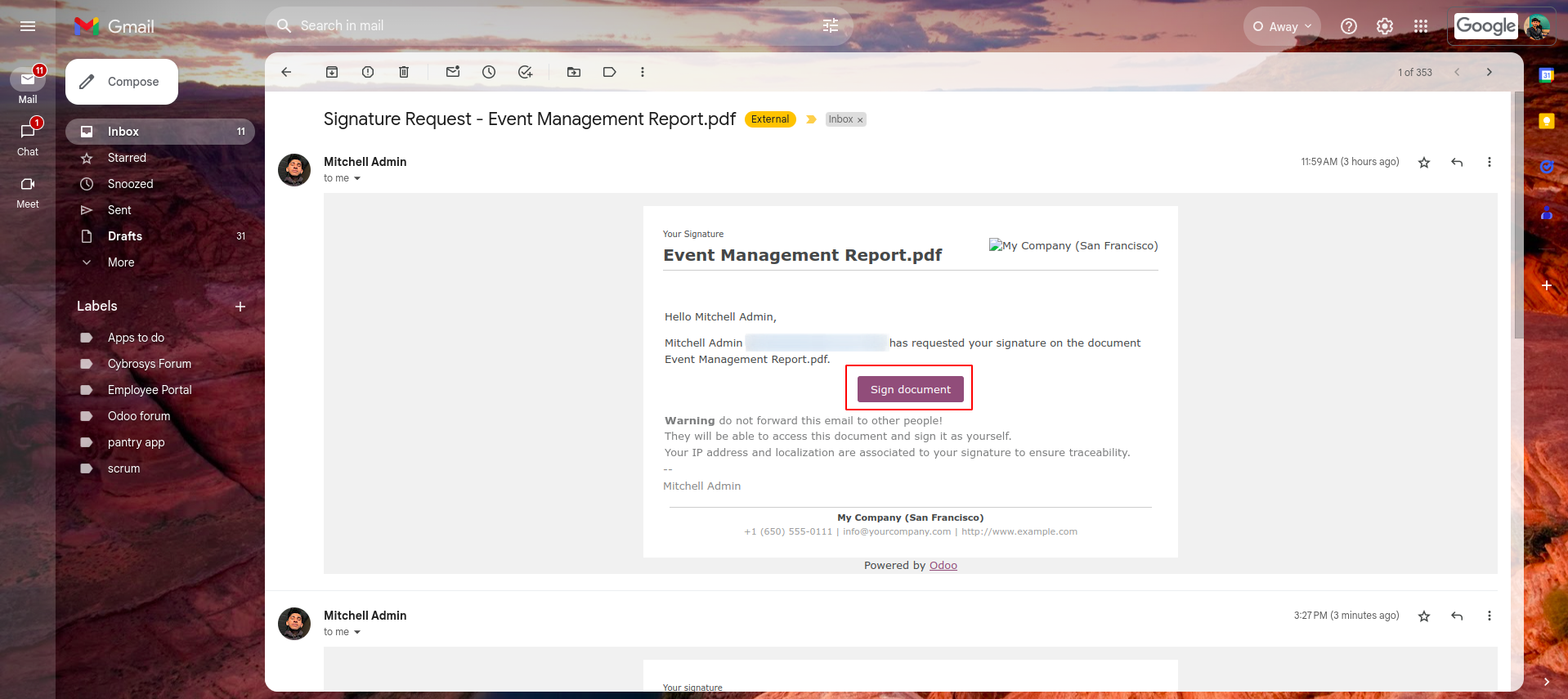This screenshot has width=1568, height=699.
Task: Toggle the importance marker next to subject
Action: 811,119
